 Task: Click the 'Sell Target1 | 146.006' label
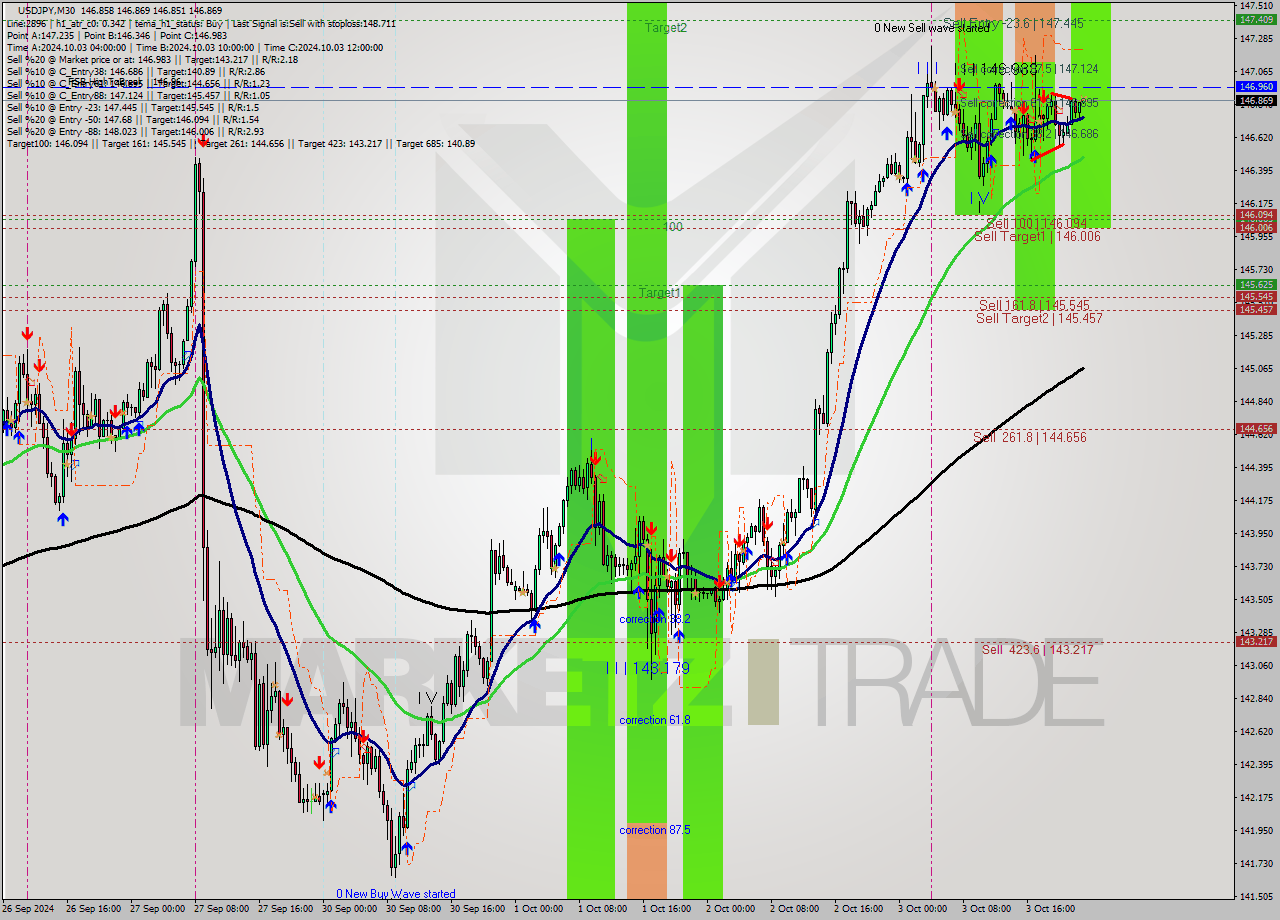[x=1037, y=236]
